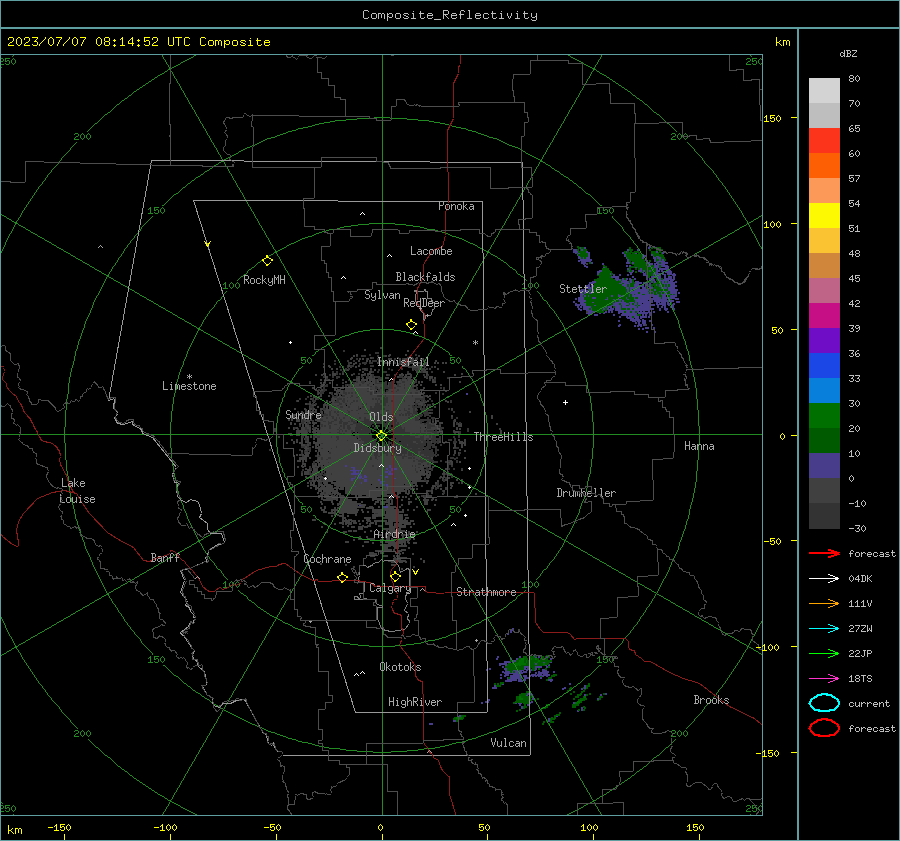The height and width of the screenshot is (841, 900).
Task: Click the Hanna label
Action: 699,446
